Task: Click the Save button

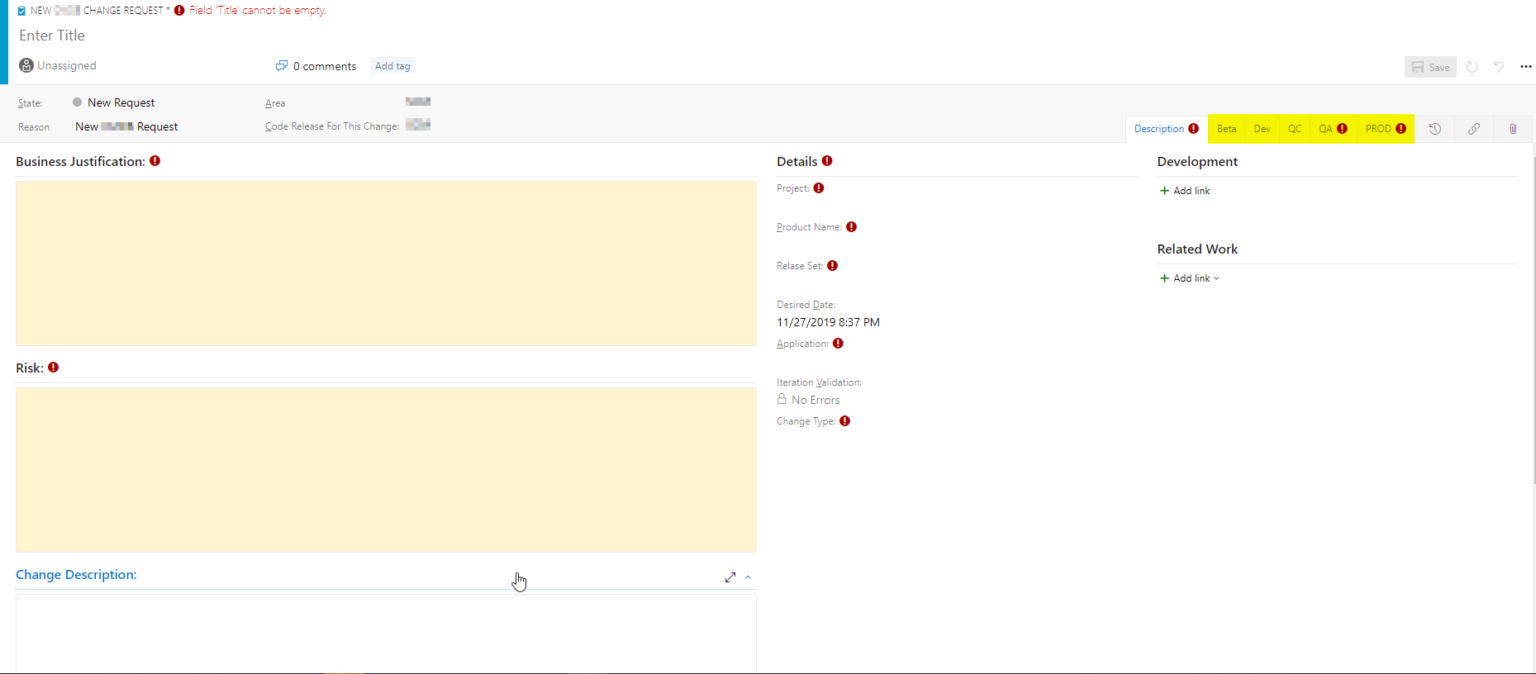Action: click(x=1430, y=66)
